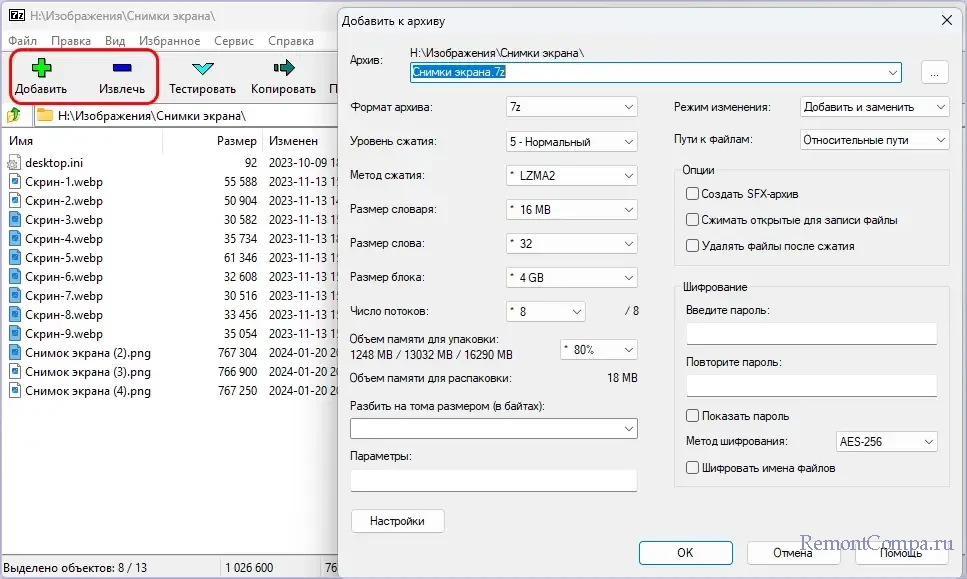
Task: Click the Введите пароль input field
Action: click(810, 333)
